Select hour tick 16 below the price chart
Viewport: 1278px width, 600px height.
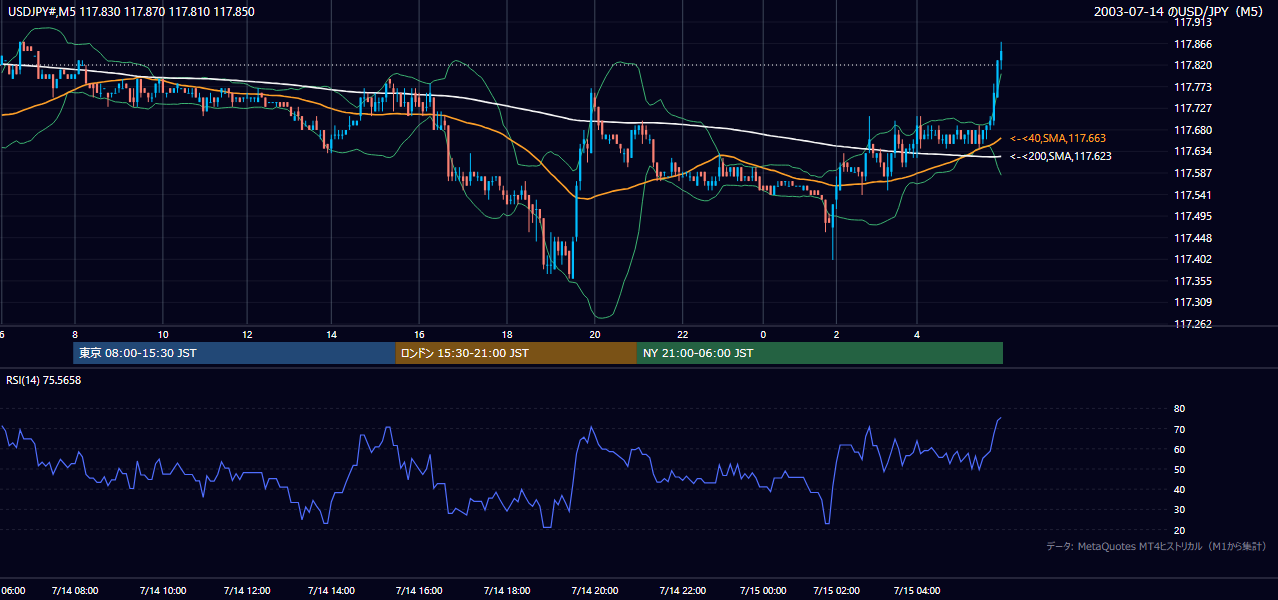point(420,334)
